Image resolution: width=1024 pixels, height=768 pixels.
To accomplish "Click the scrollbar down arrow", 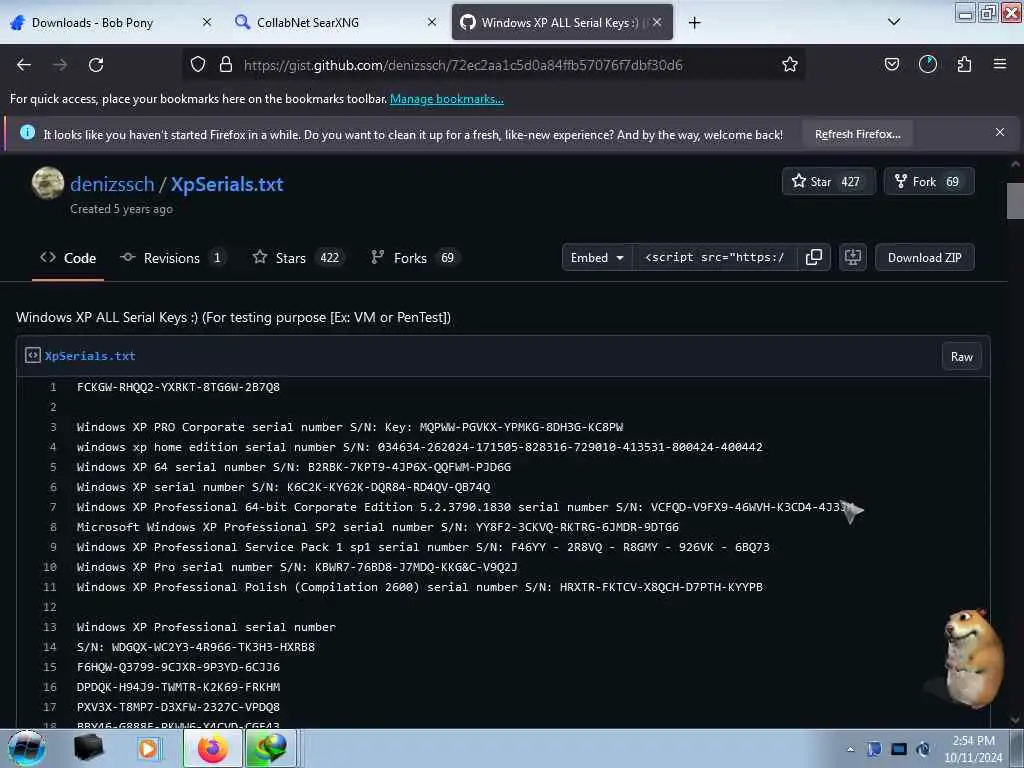I will click(1015, 720).
